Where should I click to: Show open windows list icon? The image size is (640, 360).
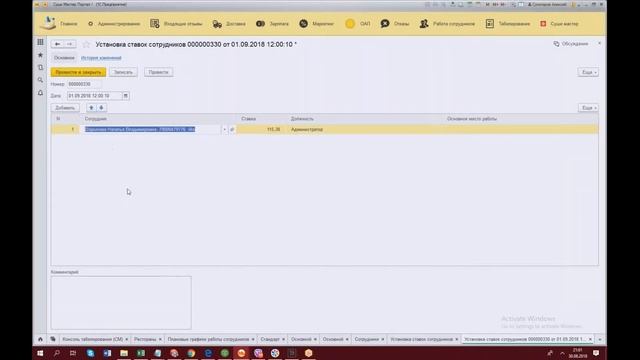(x=53, y=339)
